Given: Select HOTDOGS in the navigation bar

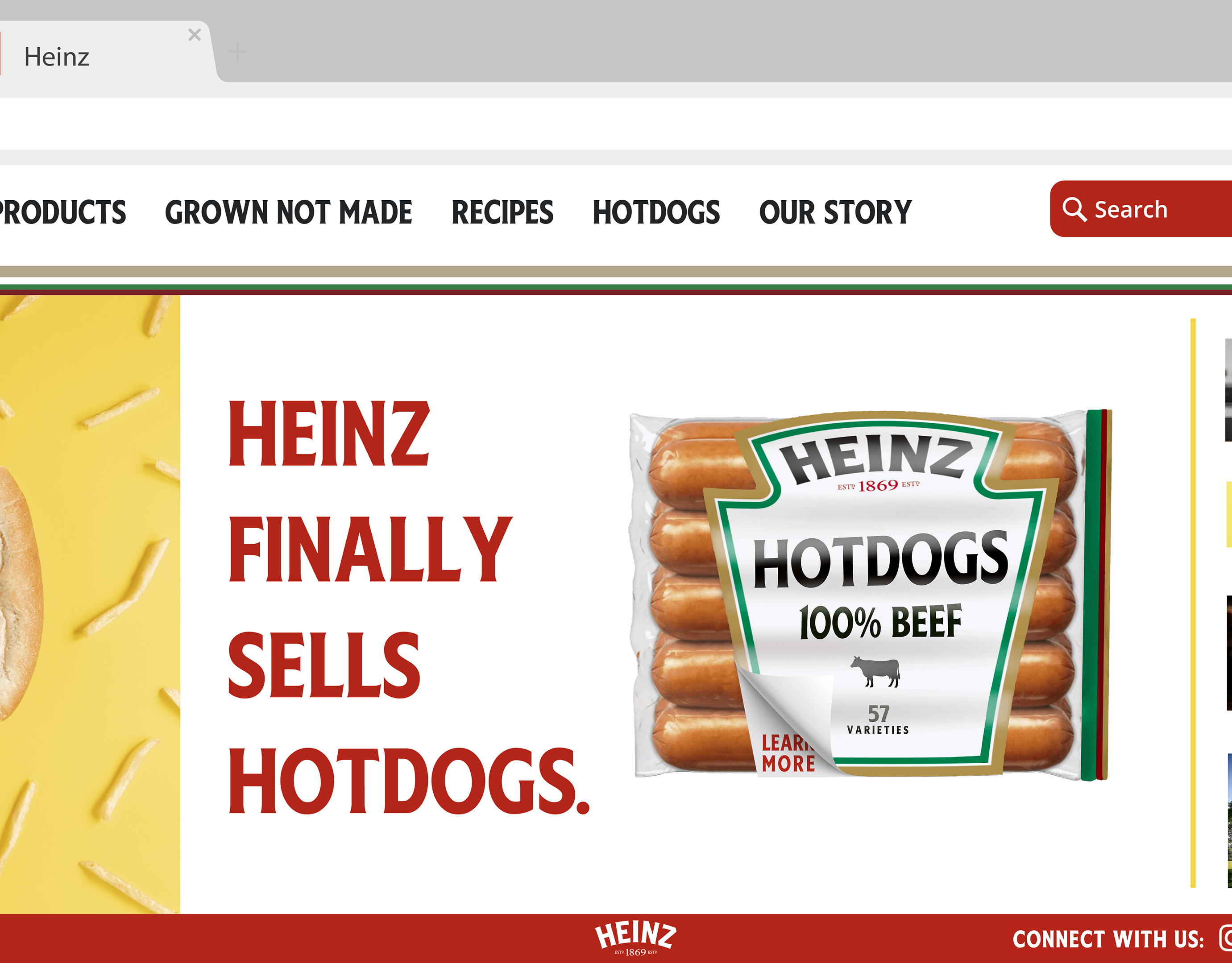Looking at the screenshot, I should click(656, 212).
